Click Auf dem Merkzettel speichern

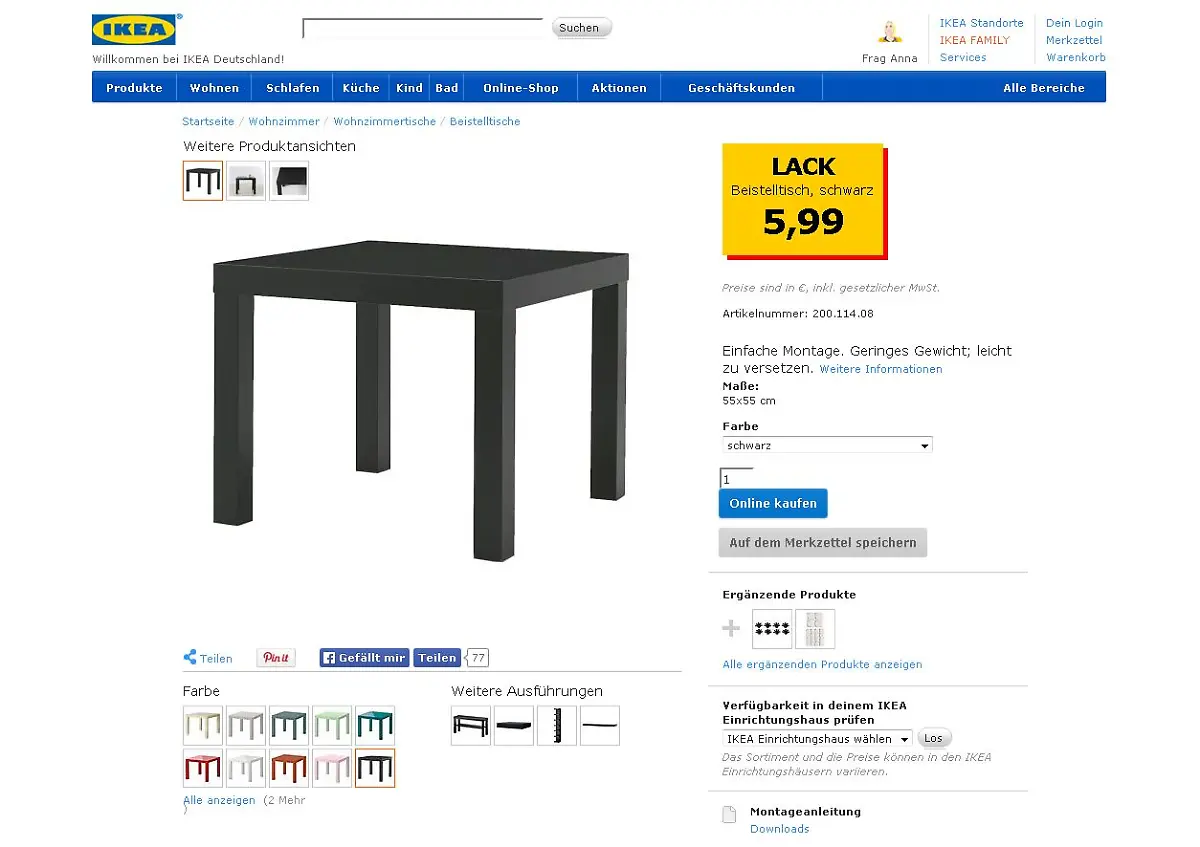click(x=822, y=543)
